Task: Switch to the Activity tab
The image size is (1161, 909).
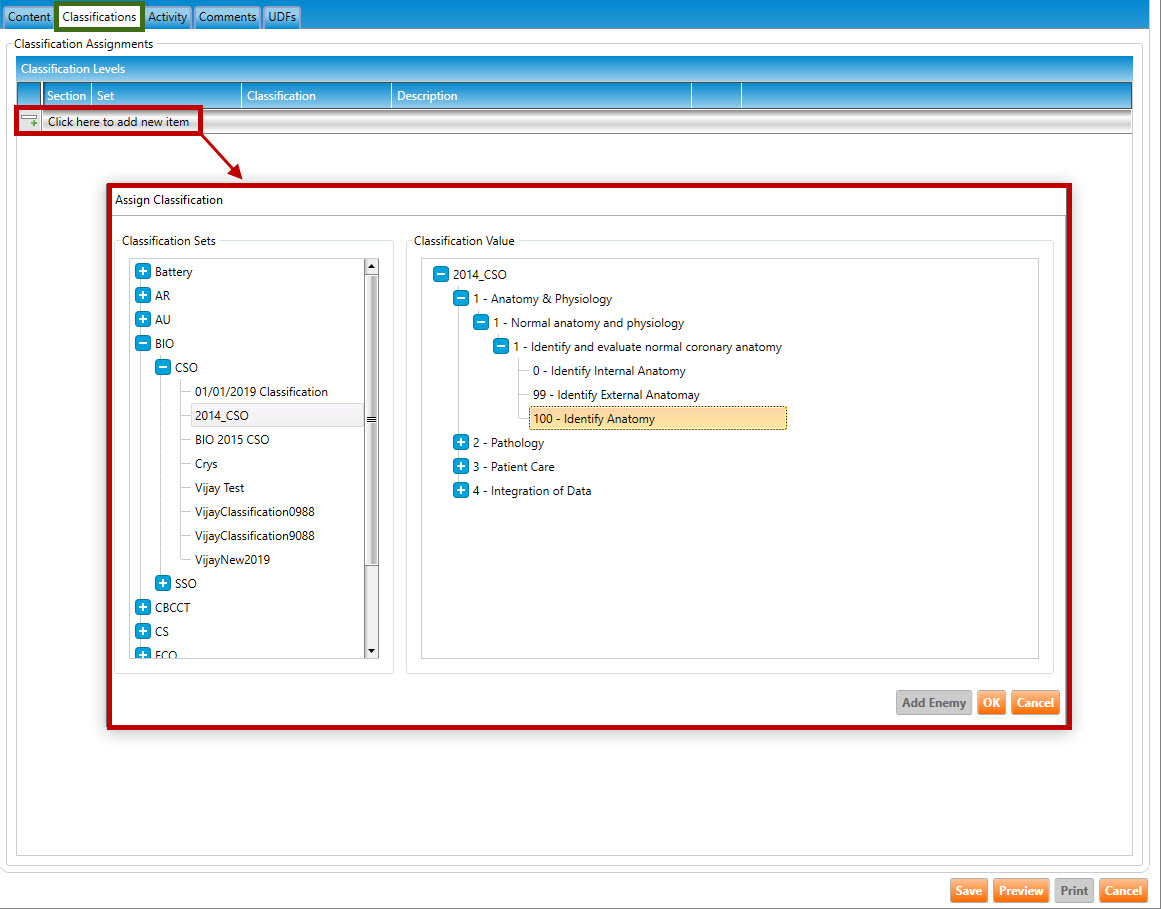Action: tap(167, 17)
